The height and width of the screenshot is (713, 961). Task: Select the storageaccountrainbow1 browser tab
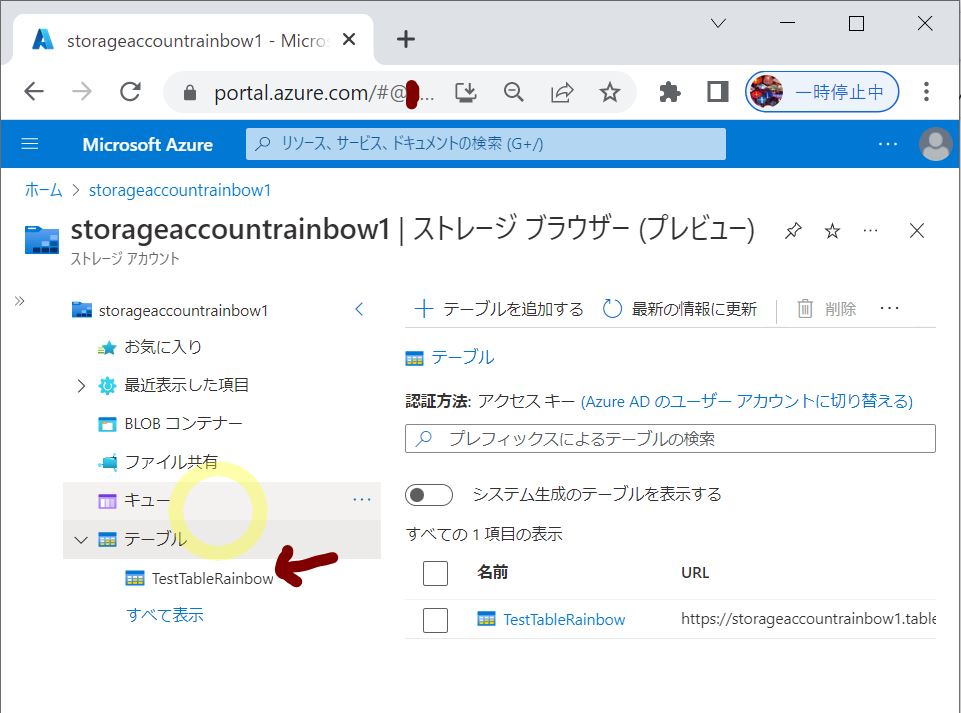(193, 40)
